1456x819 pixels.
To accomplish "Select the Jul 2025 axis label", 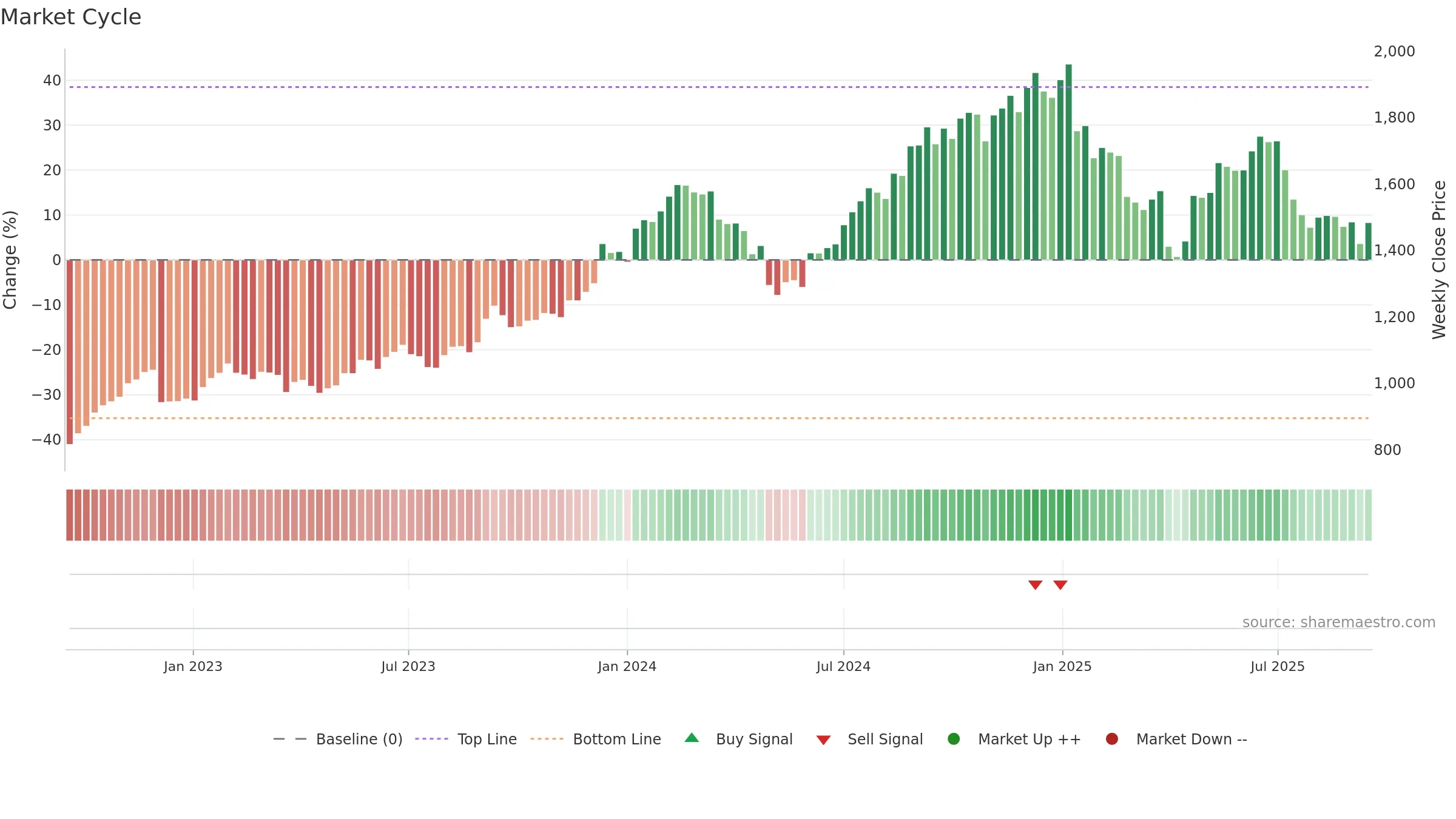I will click(1278, 666).
